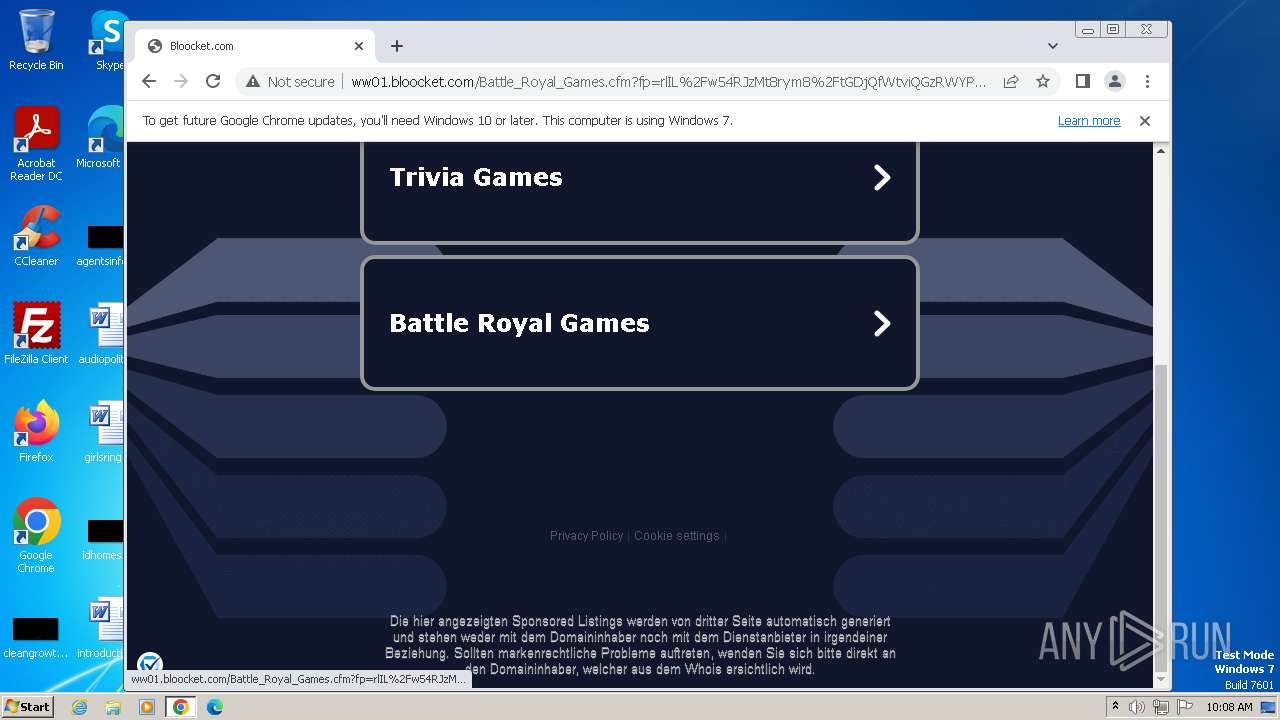The height and width of the screenshot is (720, 1280).
Task: Open FileZilla Client desktop shortcut
Action: (x=36, y=333)
